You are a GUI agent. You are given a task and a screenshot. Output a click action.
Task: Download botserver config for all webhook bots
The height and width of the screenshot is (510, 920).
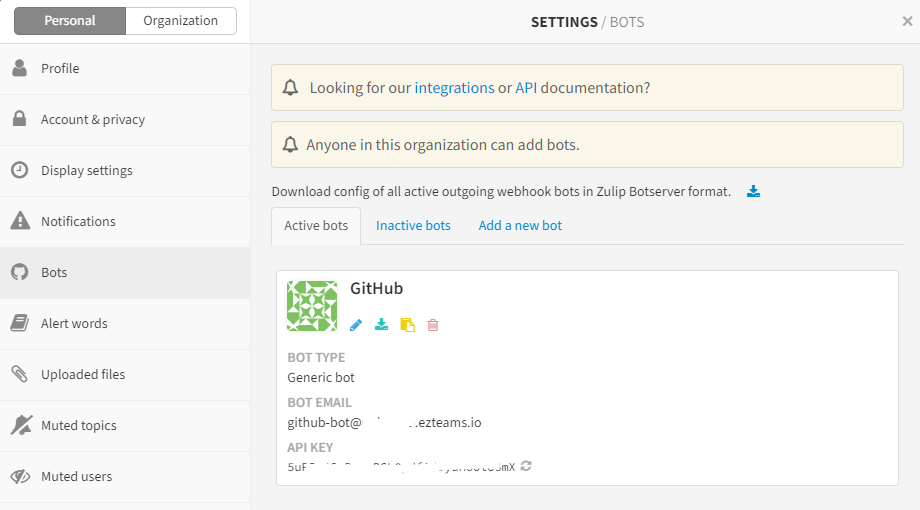point(753,191)
